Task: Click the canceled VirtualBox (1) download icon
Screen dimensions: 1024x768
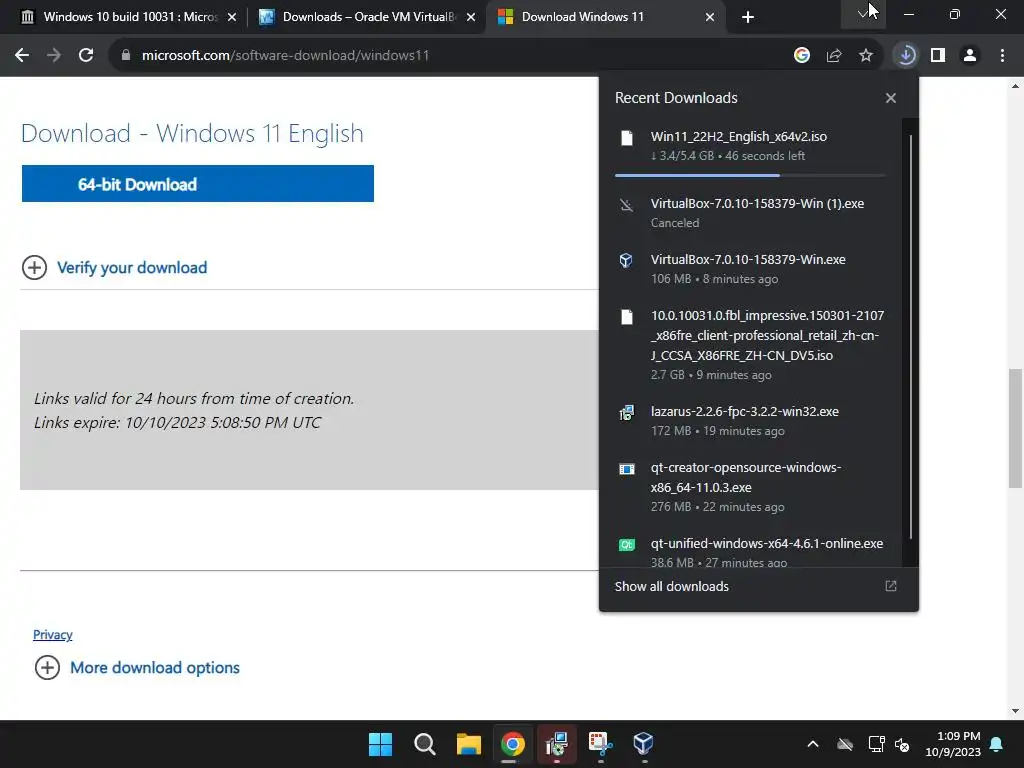Action: [x=626, y=205]
